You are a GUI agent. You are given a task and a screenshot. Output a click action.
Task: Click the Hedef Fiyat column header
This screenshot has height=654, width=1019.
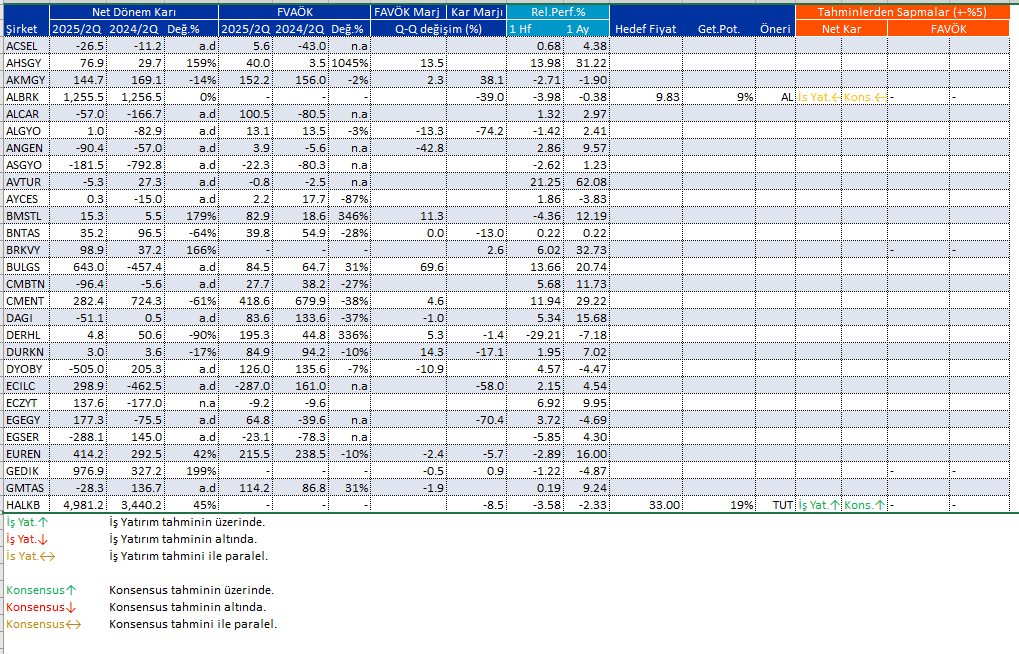646,29
